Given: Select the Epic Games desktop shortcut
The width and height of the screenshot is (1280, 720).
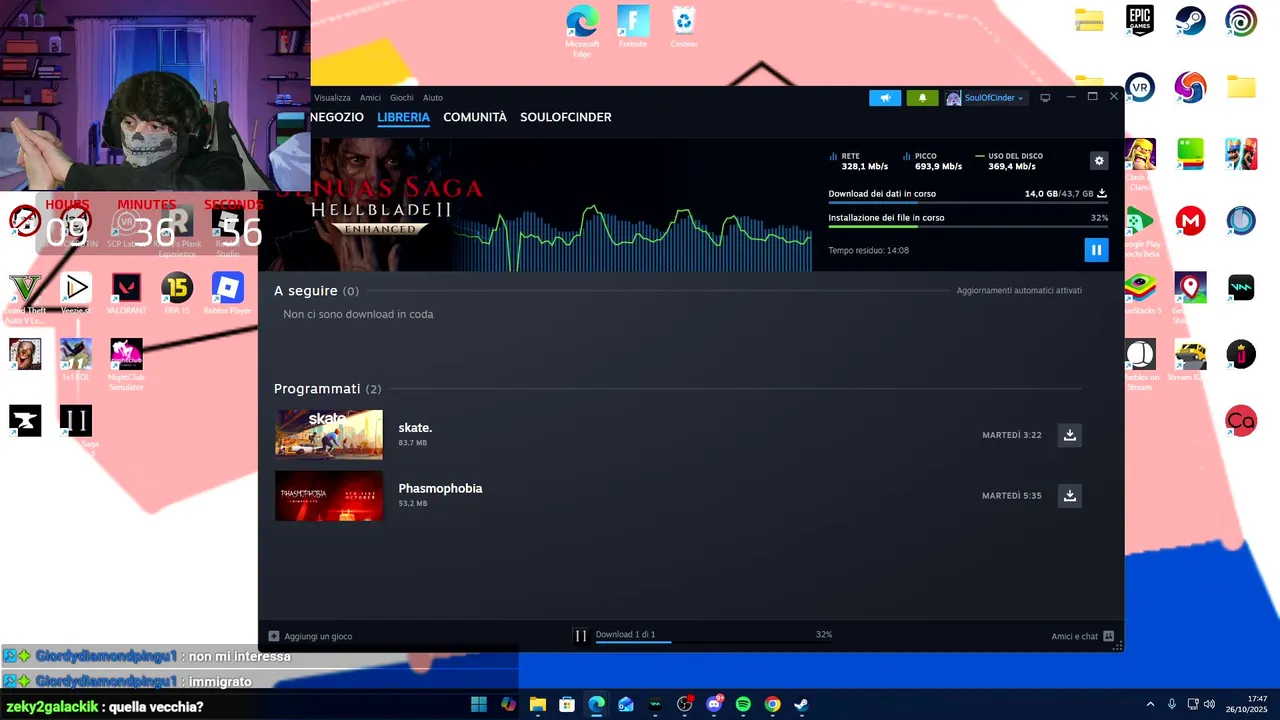Looking at the screenshot, I should [x=1139, y=21].
